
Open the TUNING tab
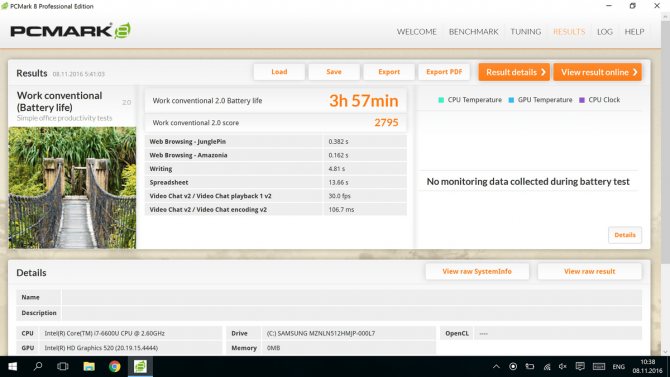[x=526, y=32]
